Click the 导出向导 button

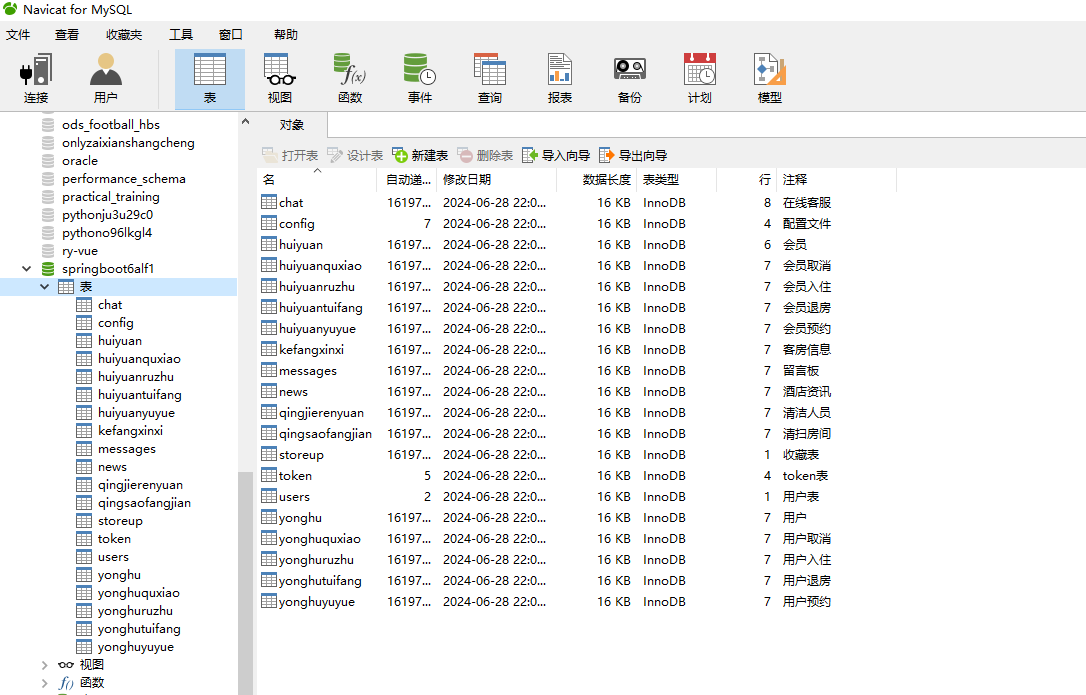point(631,155)
